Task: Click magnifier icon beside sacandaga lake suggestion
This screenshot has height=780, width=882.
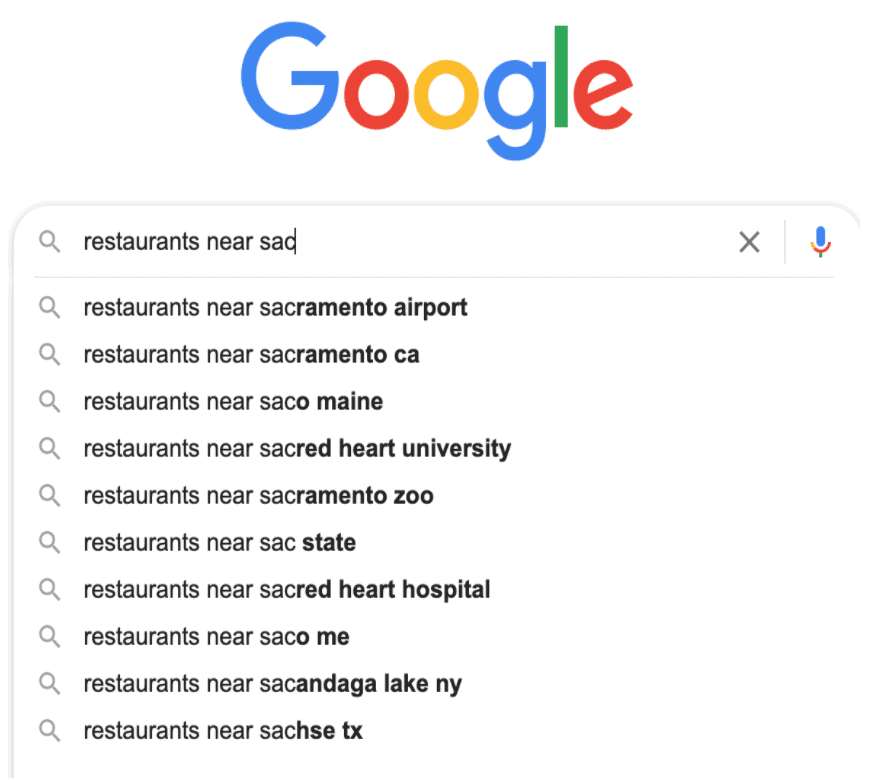Action: [49, 683]
